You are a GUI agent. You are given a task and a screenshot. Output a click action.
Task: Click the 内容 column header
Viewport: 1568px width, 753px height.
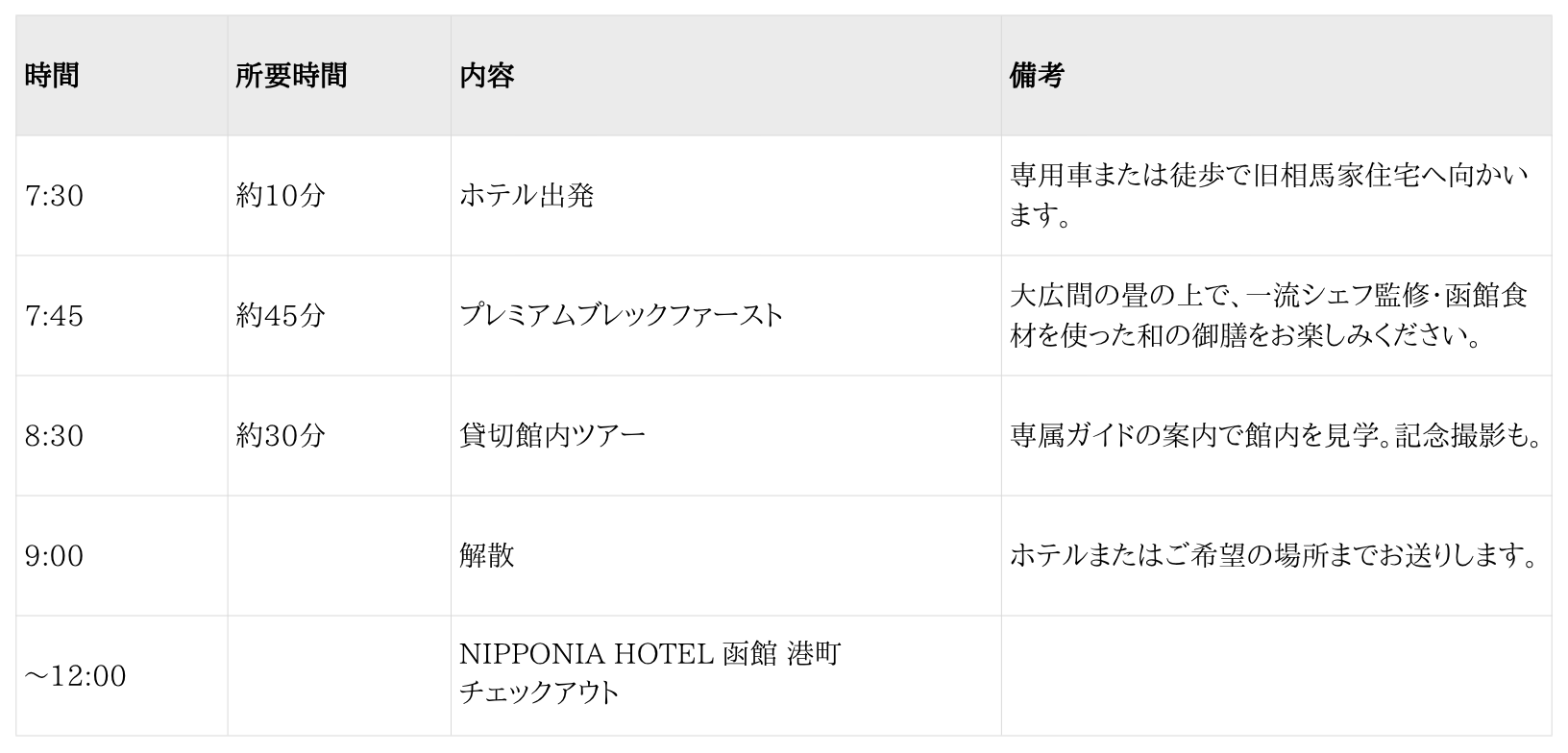(x=487, y=75)
